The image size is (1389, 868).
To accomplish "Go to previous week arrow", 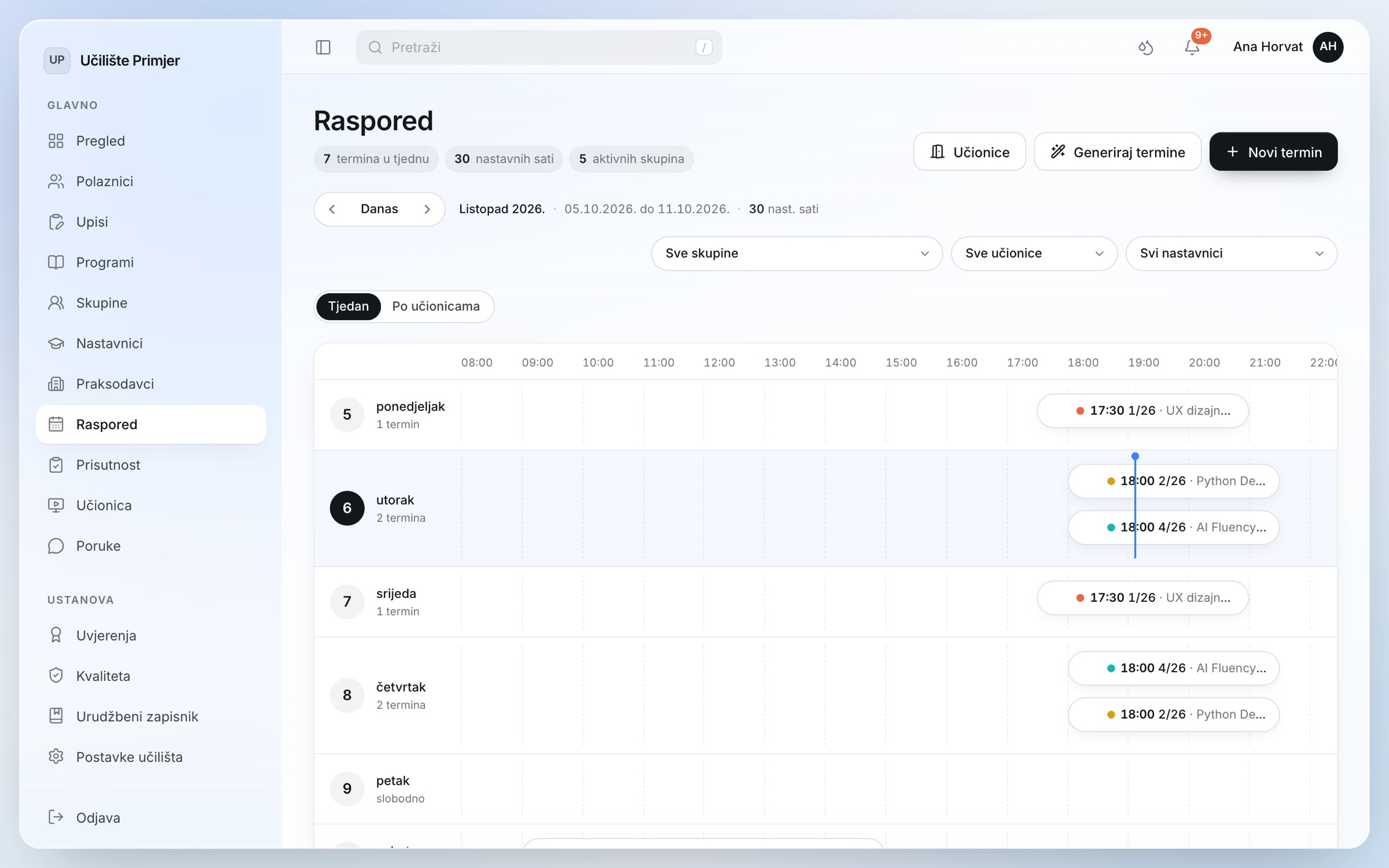I will point(332,209).
